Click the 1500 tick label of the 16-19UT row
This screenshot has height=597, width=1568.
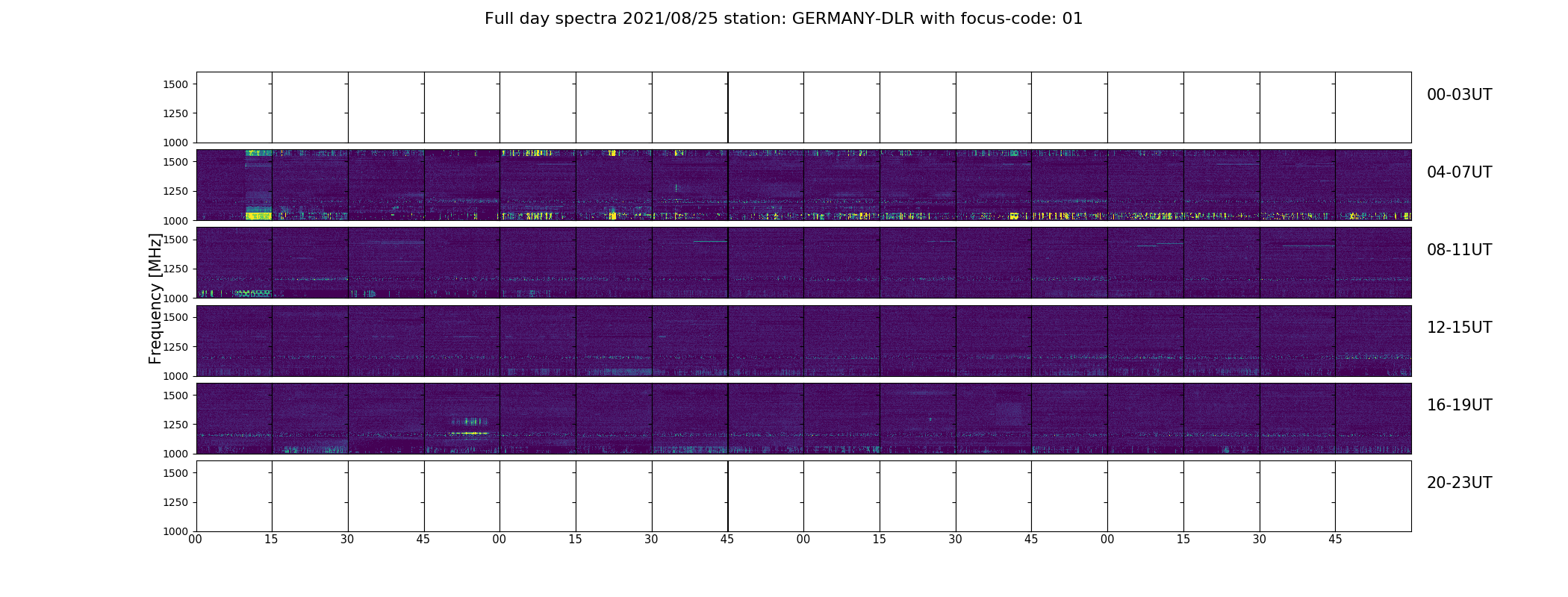175,395
